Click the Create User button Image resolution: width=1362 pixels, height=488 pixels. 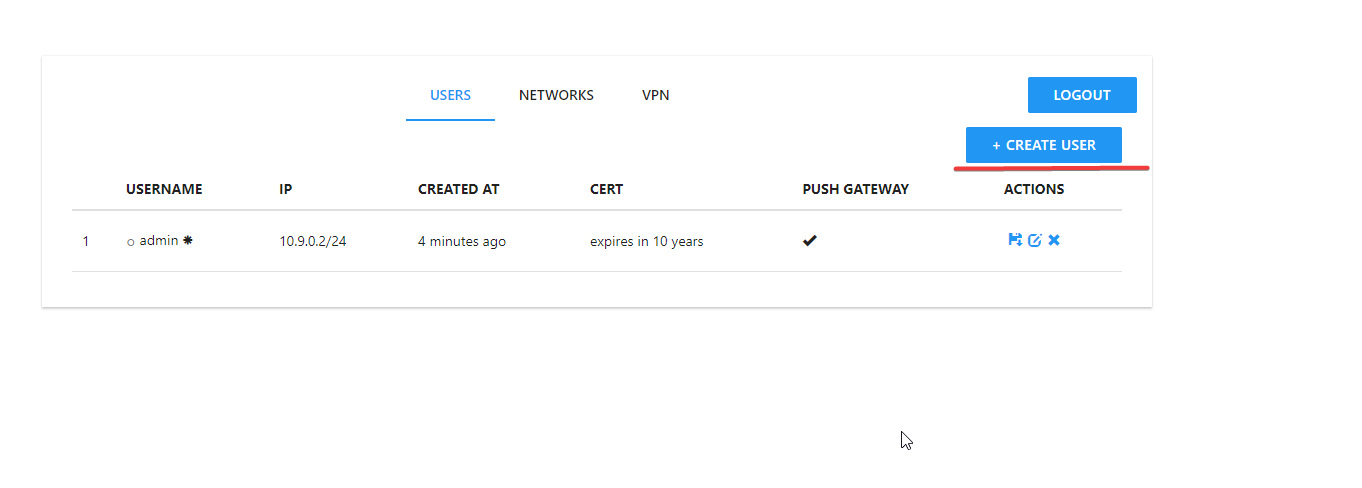(1044, 145)
